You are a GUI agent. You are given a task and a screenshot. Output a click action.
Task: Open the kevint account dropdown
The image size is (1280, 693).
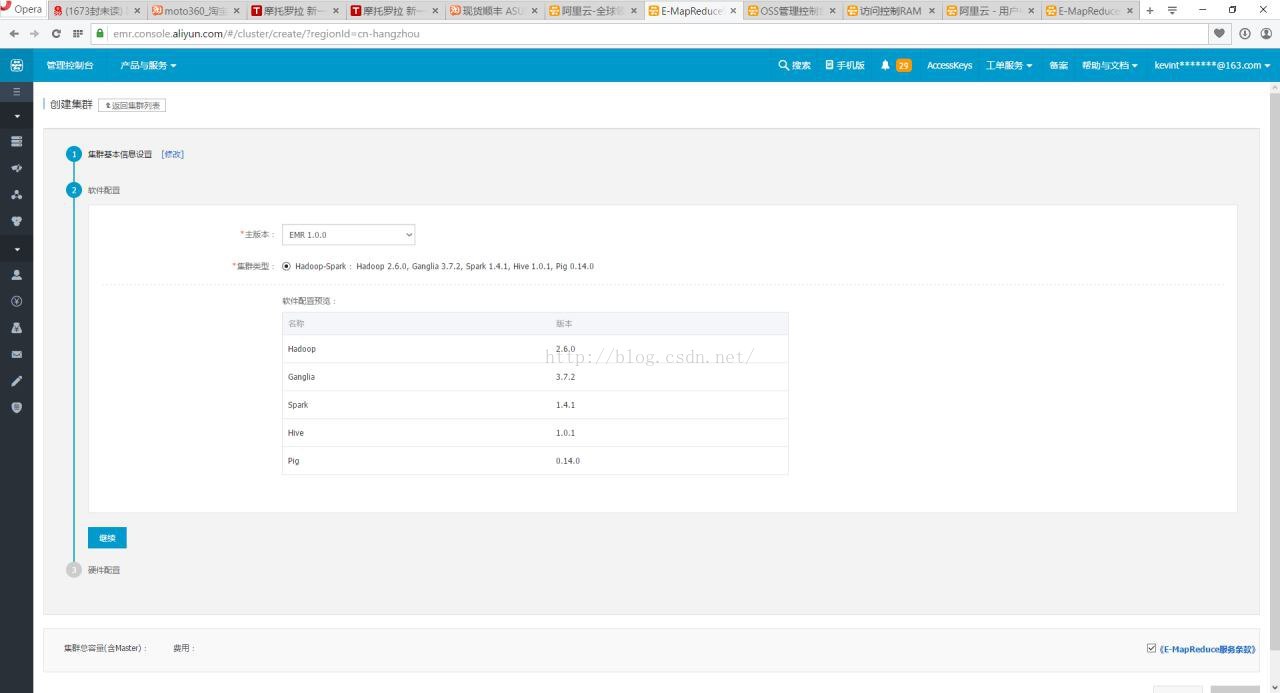[1212, 65]
